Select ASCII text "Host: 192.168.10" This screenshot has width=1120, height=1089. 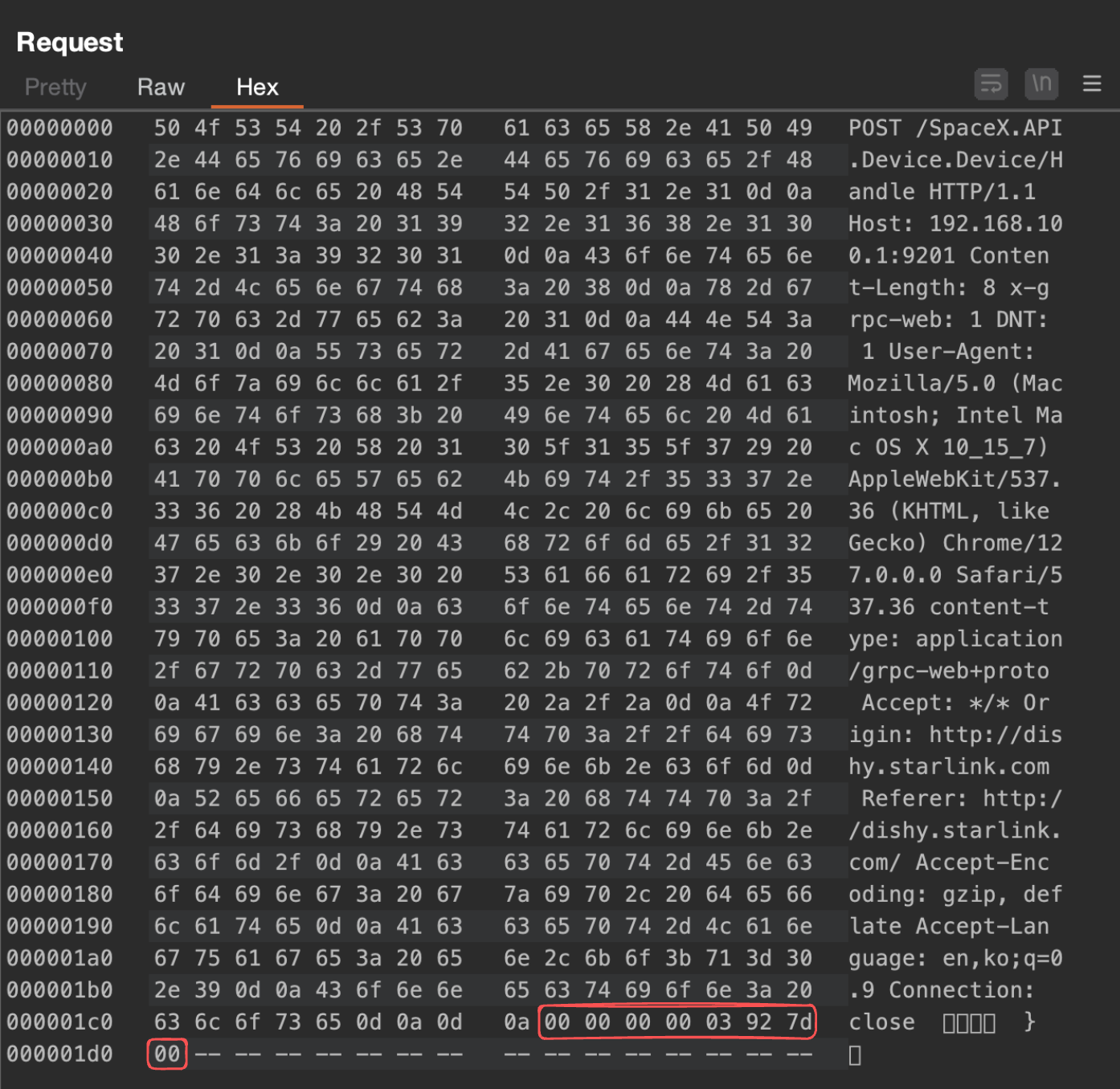click(x=955, y=224)
